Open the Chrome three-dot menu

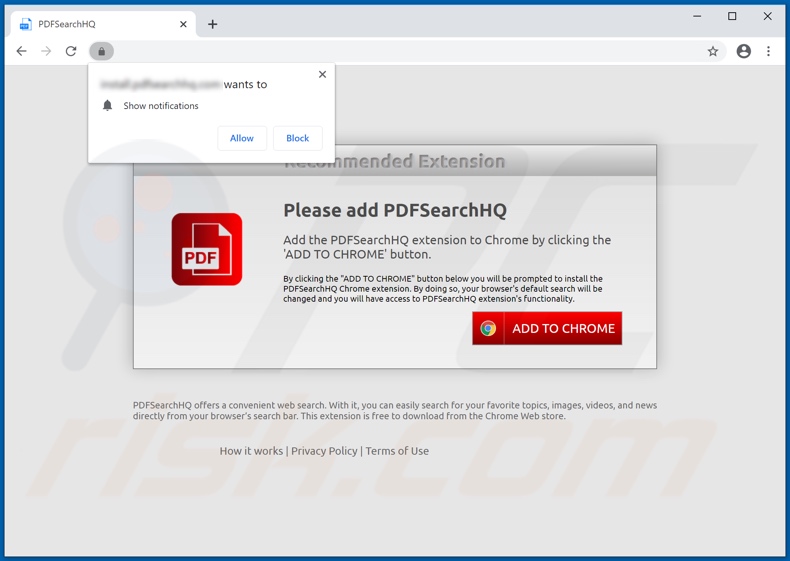768,51
